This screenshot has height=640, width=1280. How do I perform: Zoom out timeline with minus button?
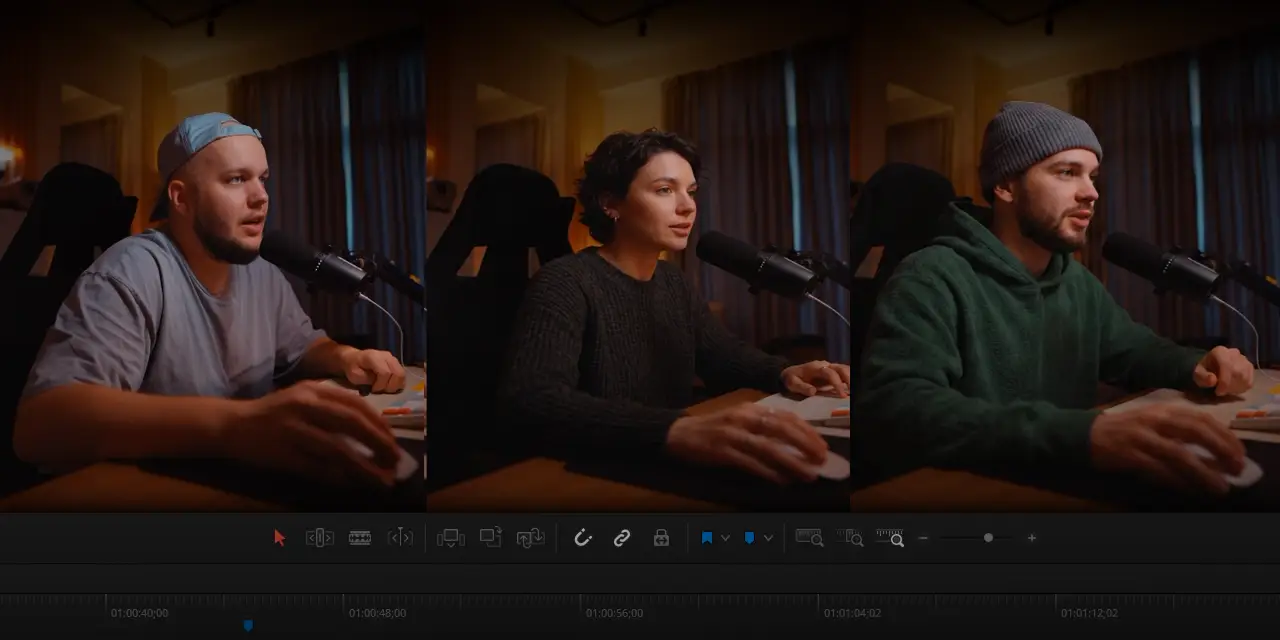(923, 538)
